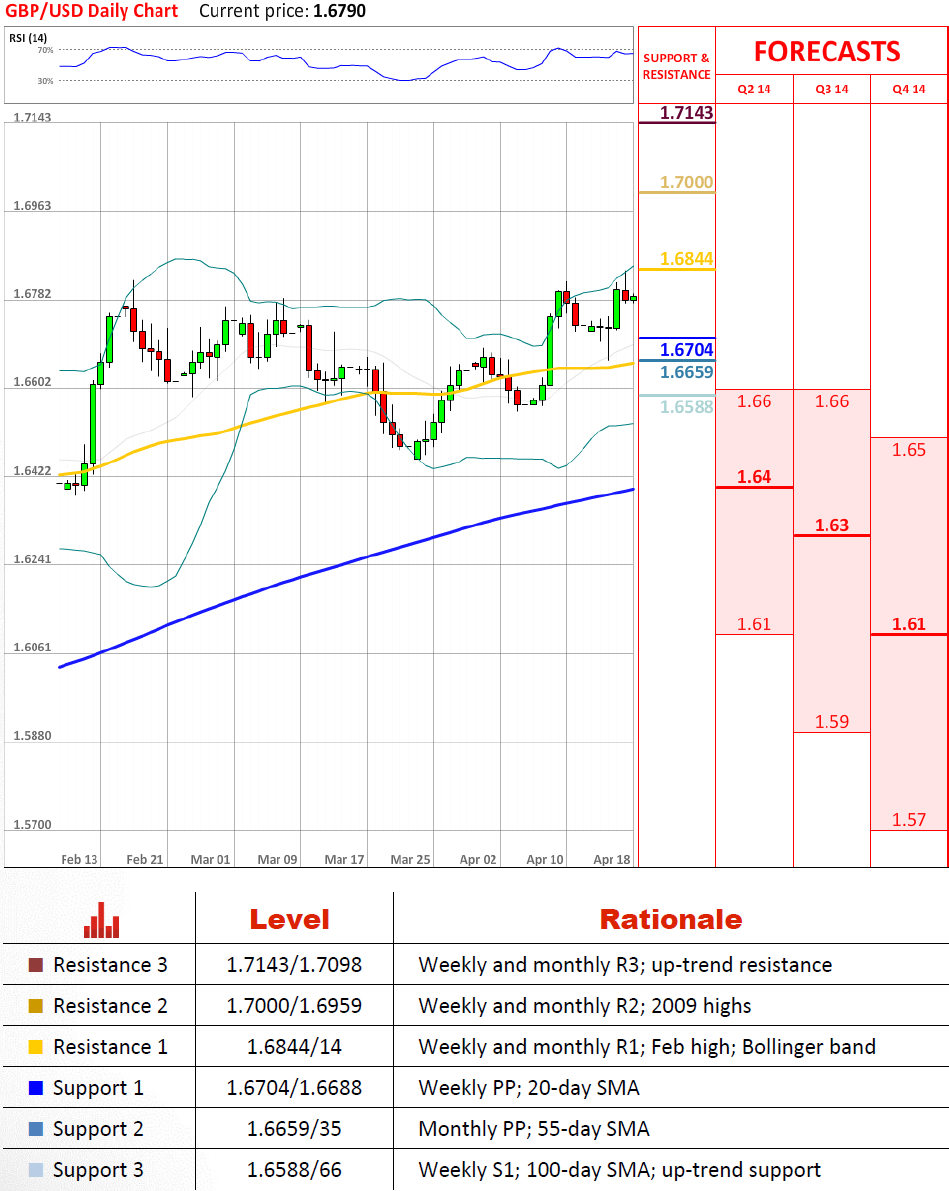Click level cell 1.6588/66
The image size is (949, 1191).
point(294,1170)
